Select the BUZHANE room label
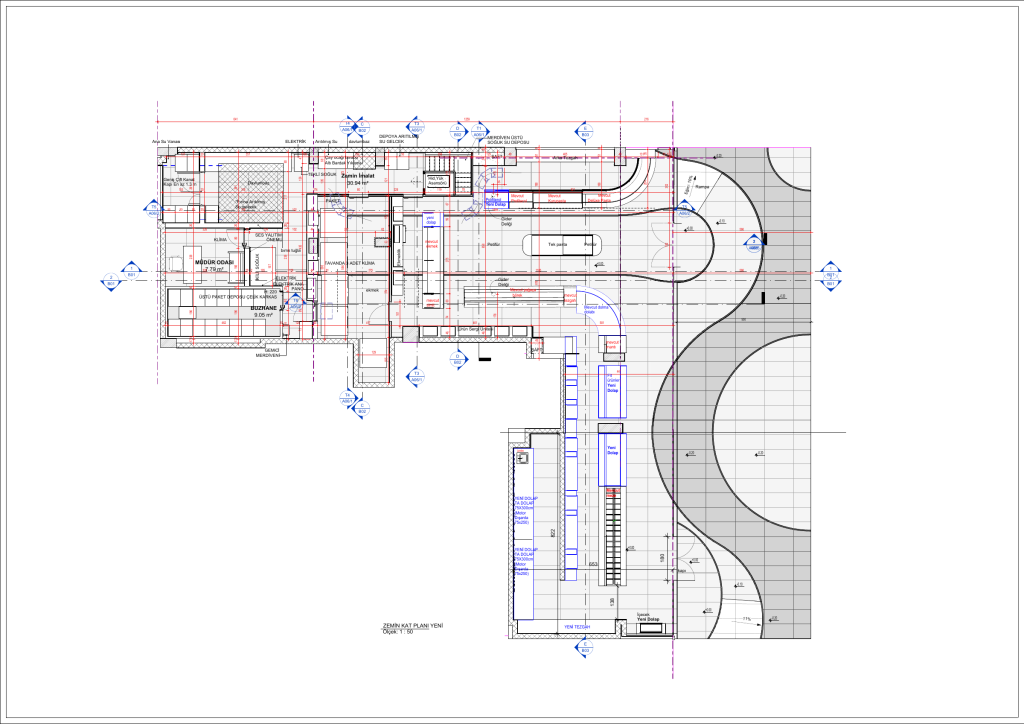Viewport: 1024px width, 724px height. (x=264, y=307)
